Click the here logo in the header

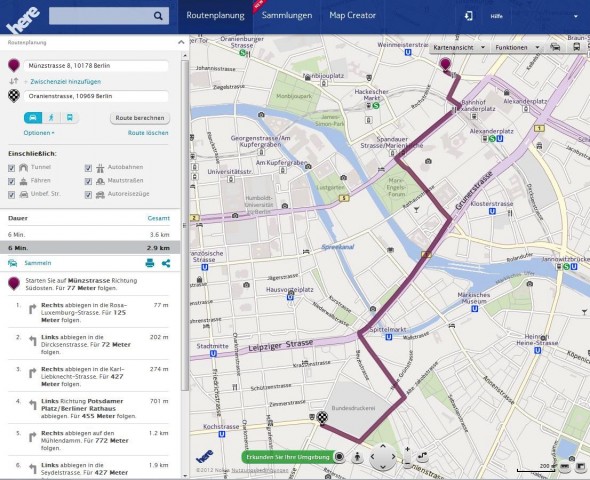click(23, 20)
